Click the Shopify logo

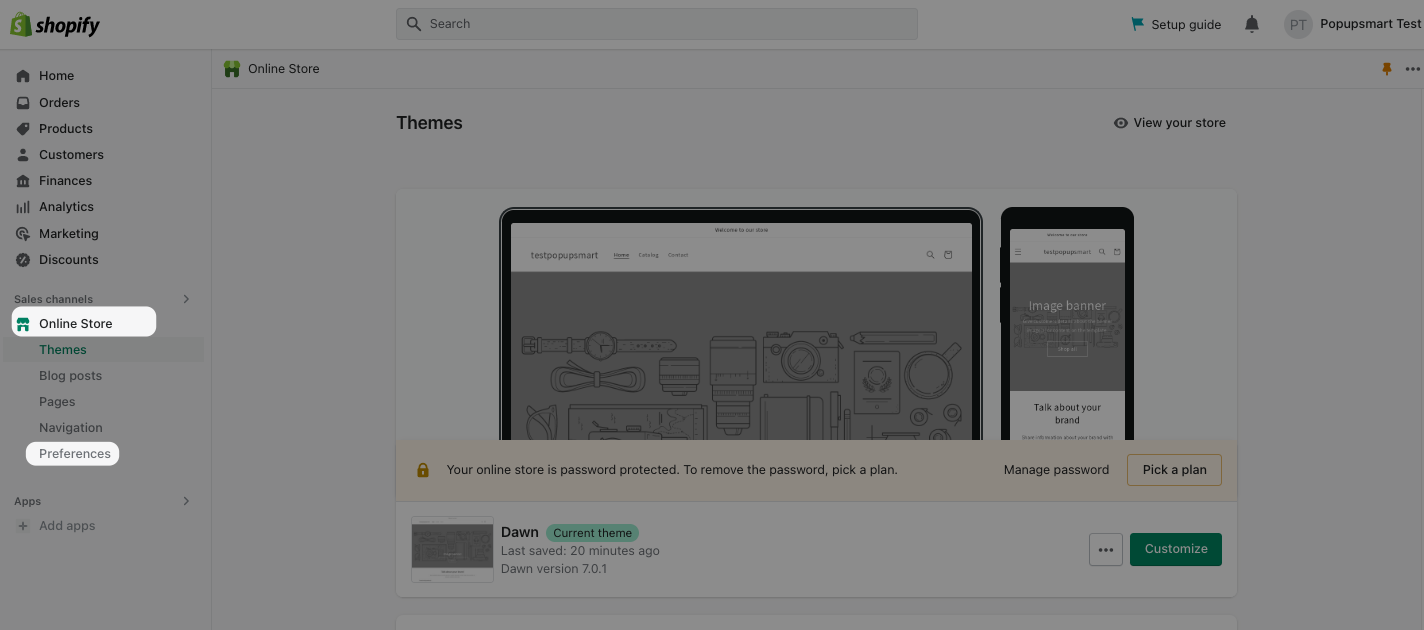click(55, 23)
